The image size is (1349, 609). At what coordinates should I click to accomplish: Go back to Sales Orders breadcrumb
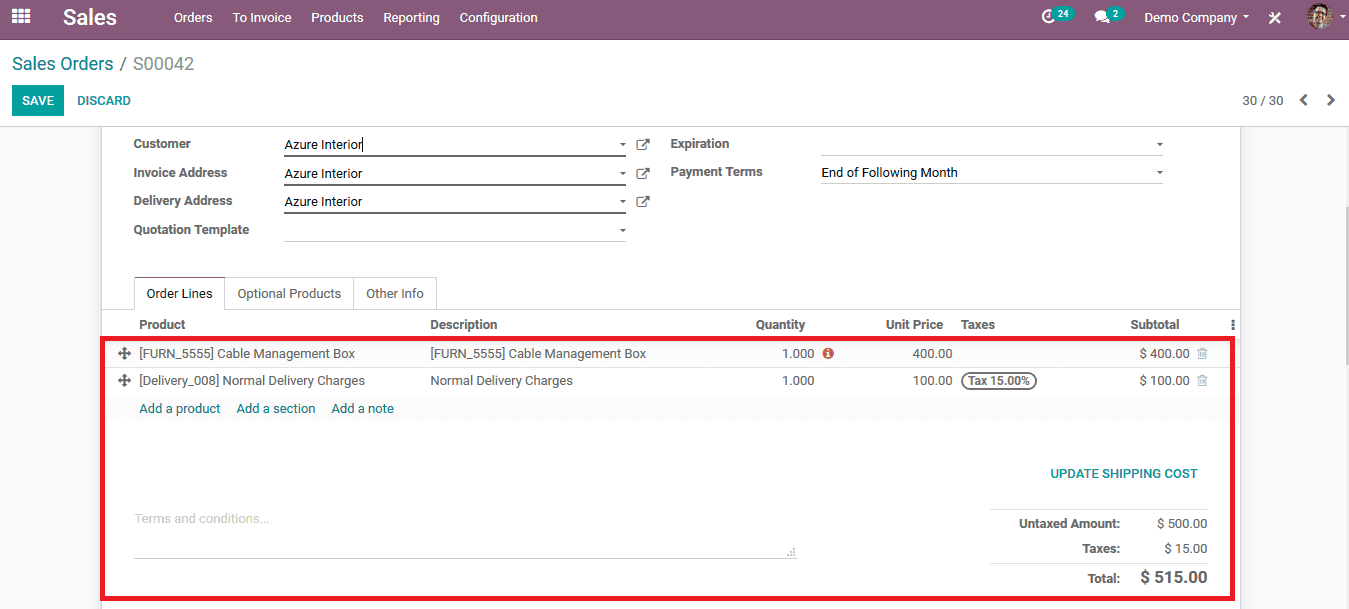point(63,64)
